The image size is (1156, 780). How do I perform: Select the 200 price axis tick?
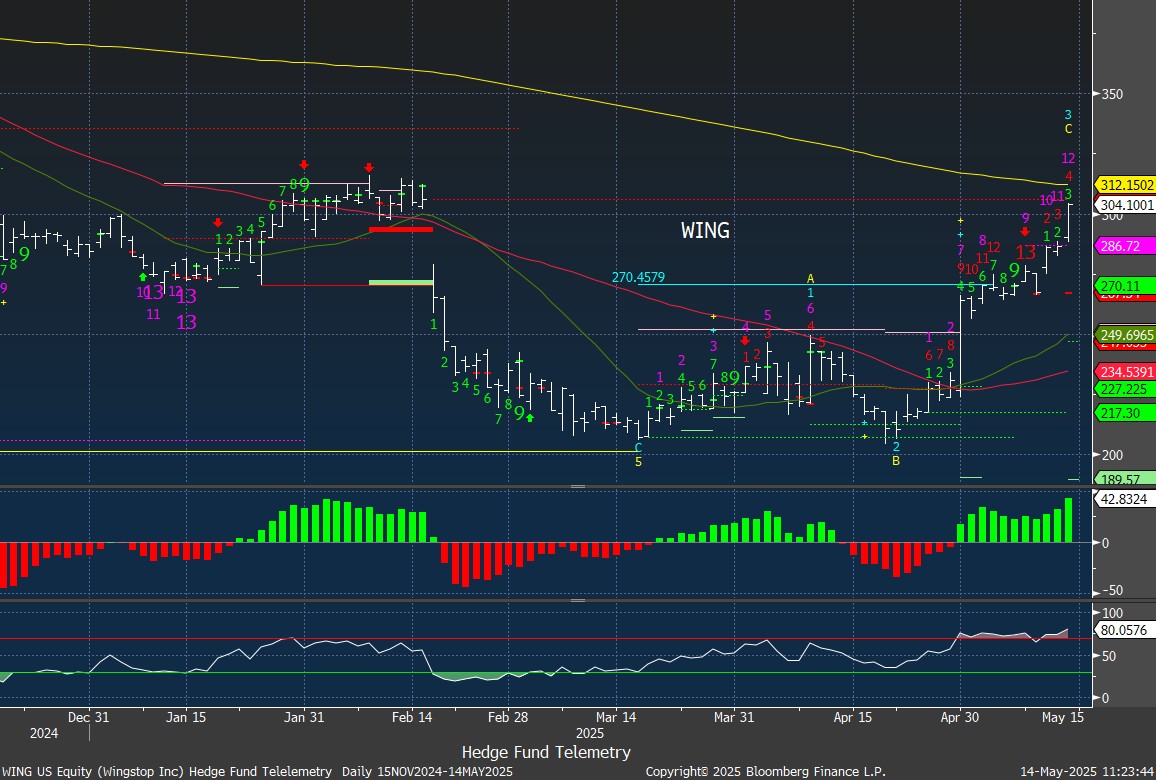coord(1113,455)
